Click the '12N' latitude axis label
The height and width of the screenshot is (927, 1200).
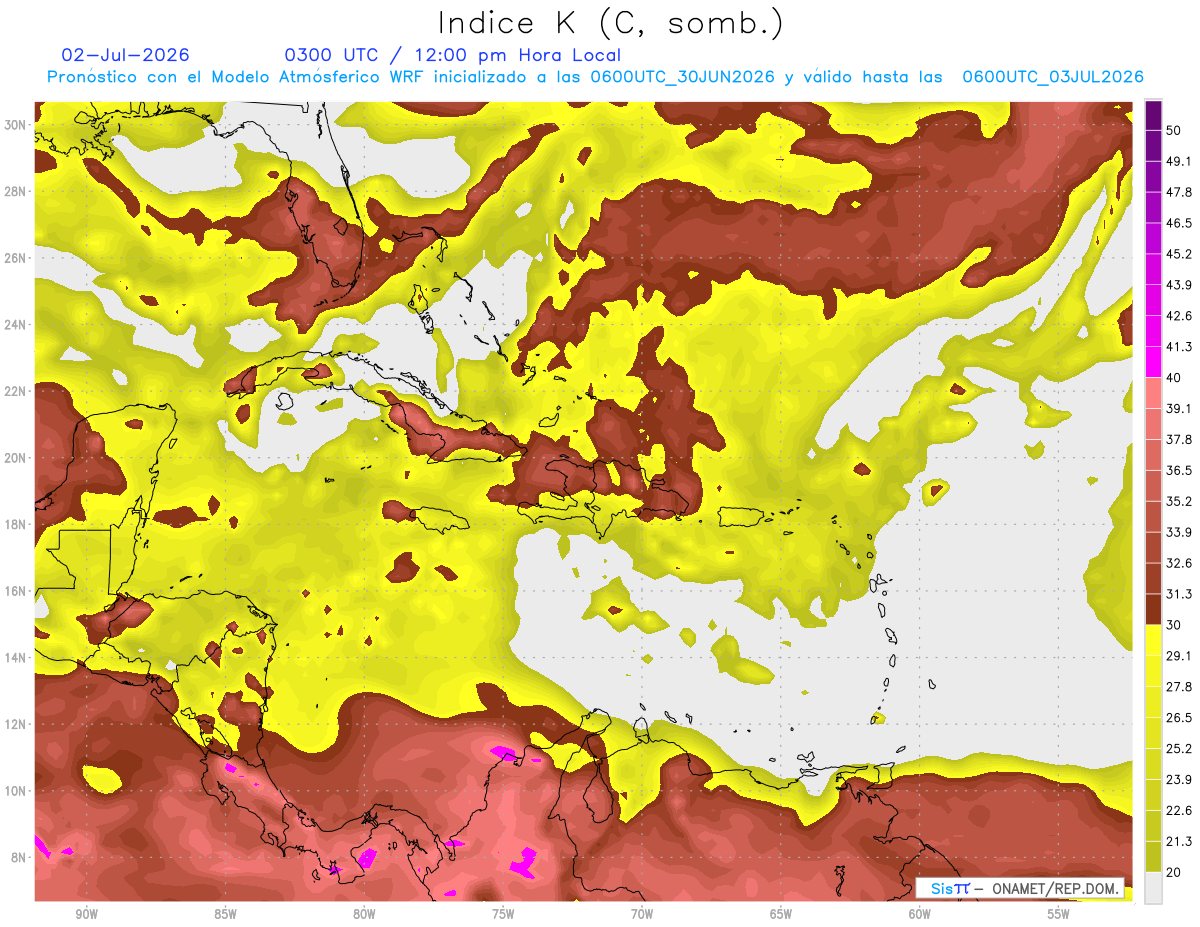17,724
